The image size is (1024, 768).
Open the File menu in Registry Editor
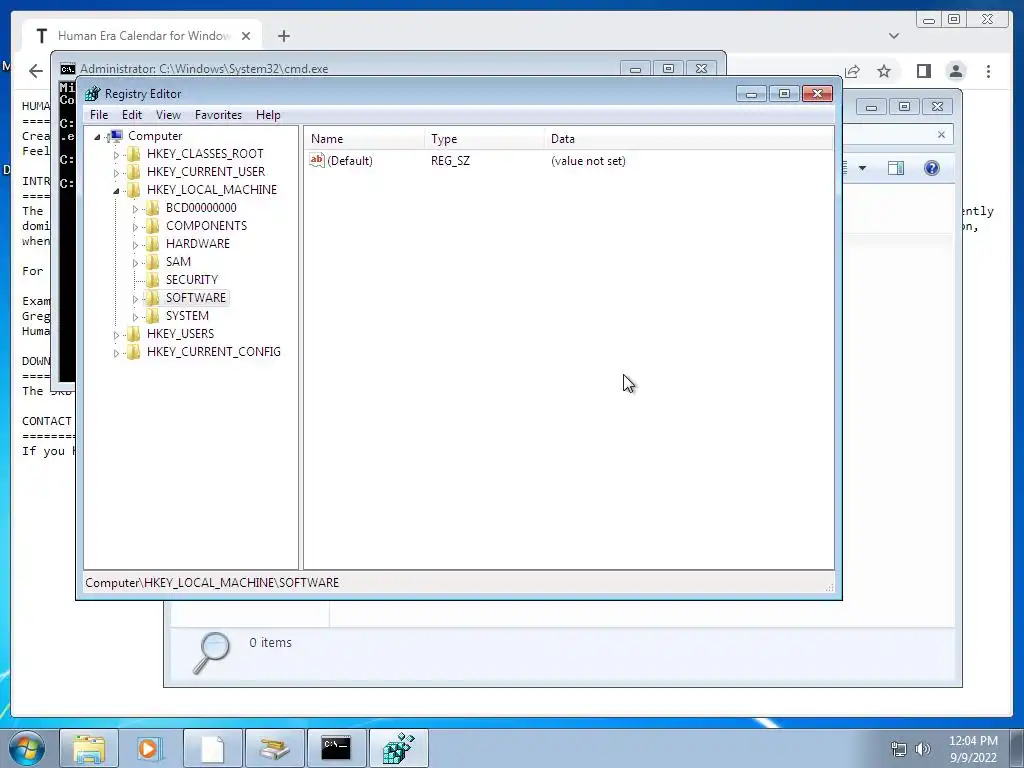coord(99,115)
